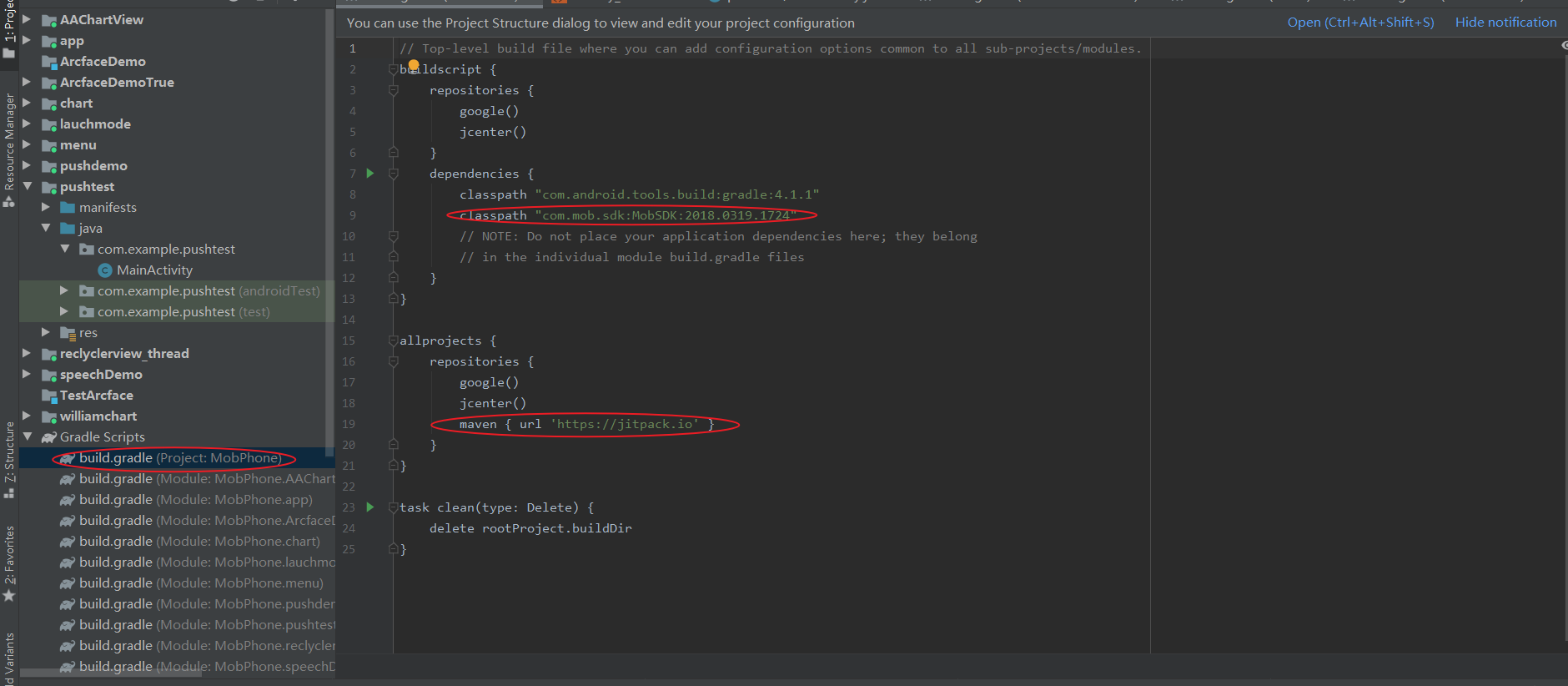Click the app module folder icon

pyautogui.click(x=49, y=41)
